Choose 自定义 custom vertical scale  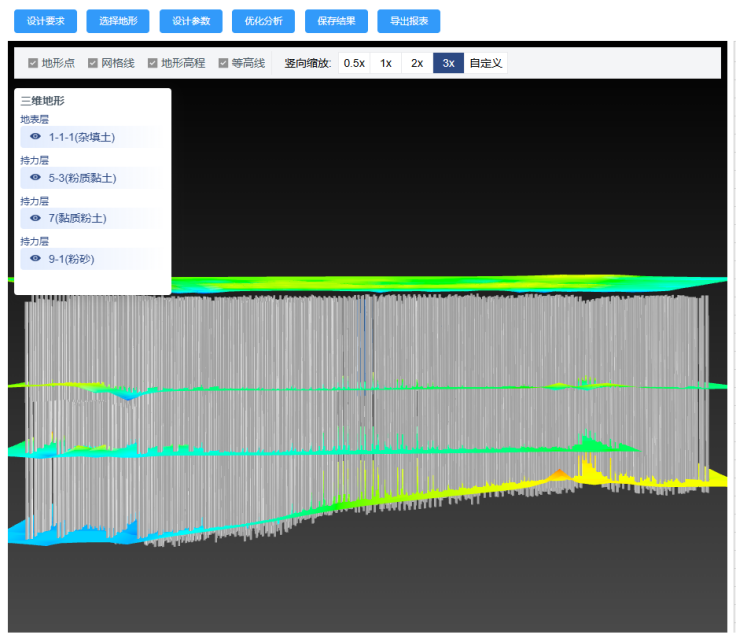[x=486, y=63]
